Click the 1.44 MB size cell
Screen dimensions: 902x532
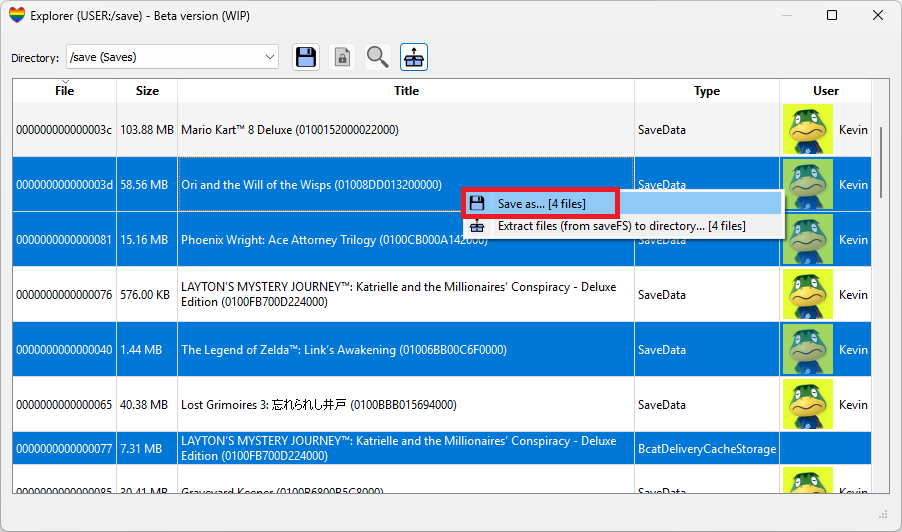coord(147,350)
